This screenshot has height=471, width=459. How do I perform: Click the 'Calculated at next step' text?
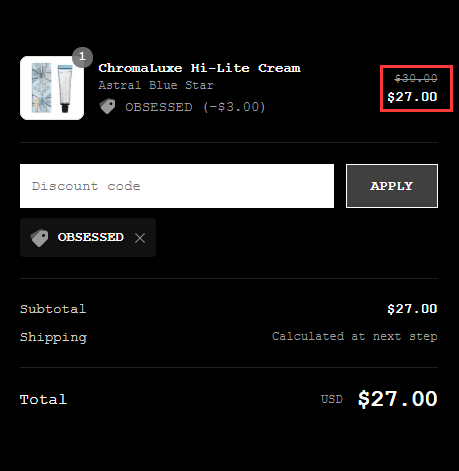pyautogui.click(x=355, y=336)
